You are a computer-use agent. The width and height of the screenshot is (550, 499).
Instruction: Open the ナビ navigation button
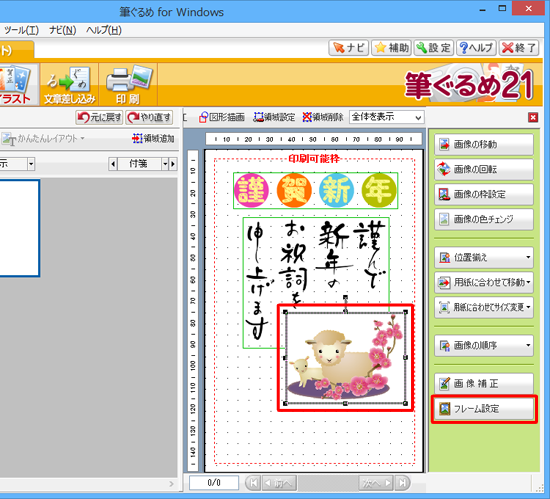point(349,48)
